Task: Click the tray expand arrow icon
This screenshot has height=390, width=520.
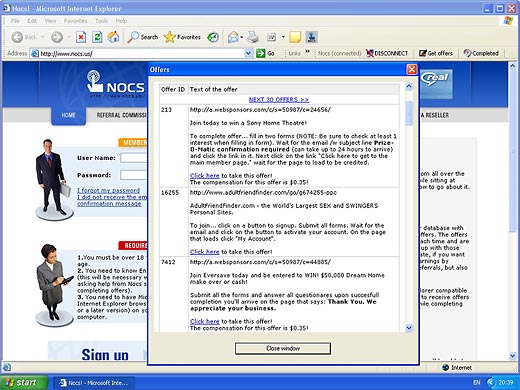Action: tap(491, 383)
